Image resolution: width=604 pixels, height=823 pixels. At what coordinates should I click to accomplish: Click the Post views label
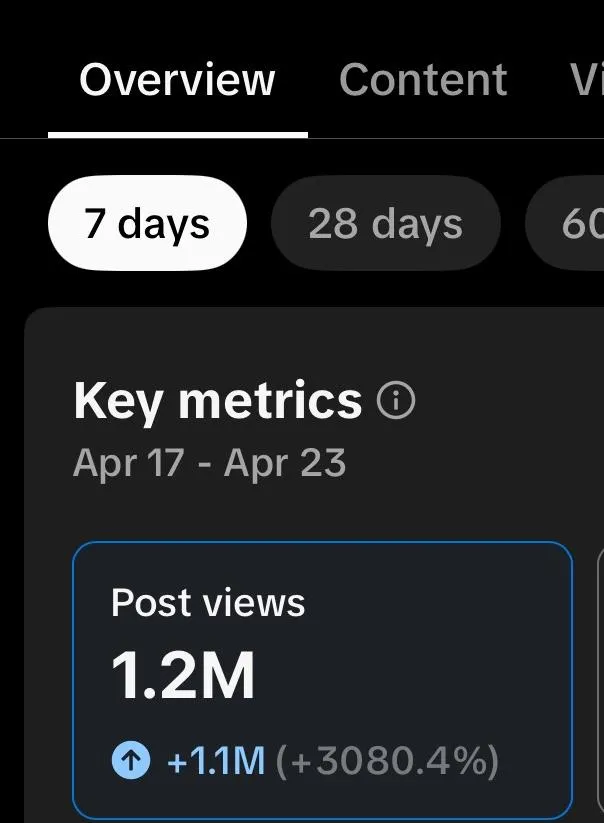(208, 603)
